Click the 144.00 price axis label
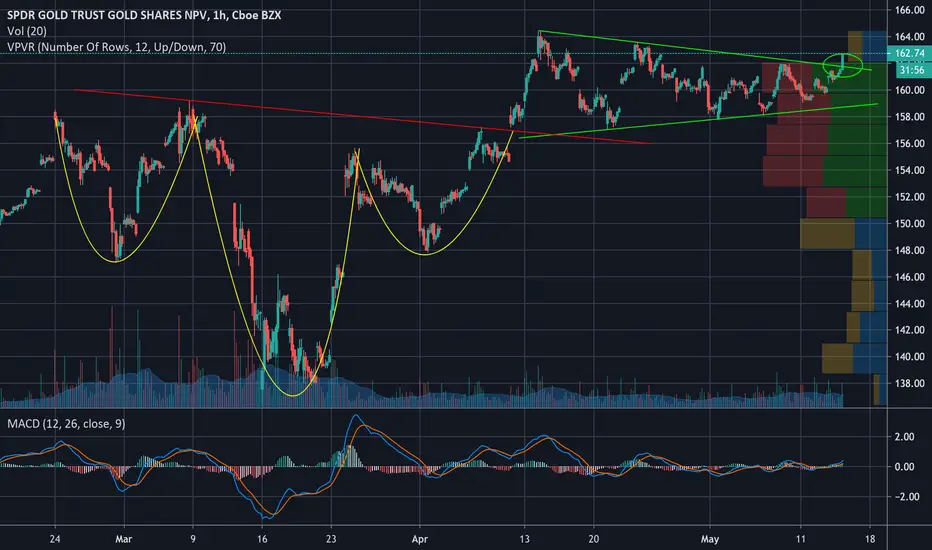 point(909,304)
